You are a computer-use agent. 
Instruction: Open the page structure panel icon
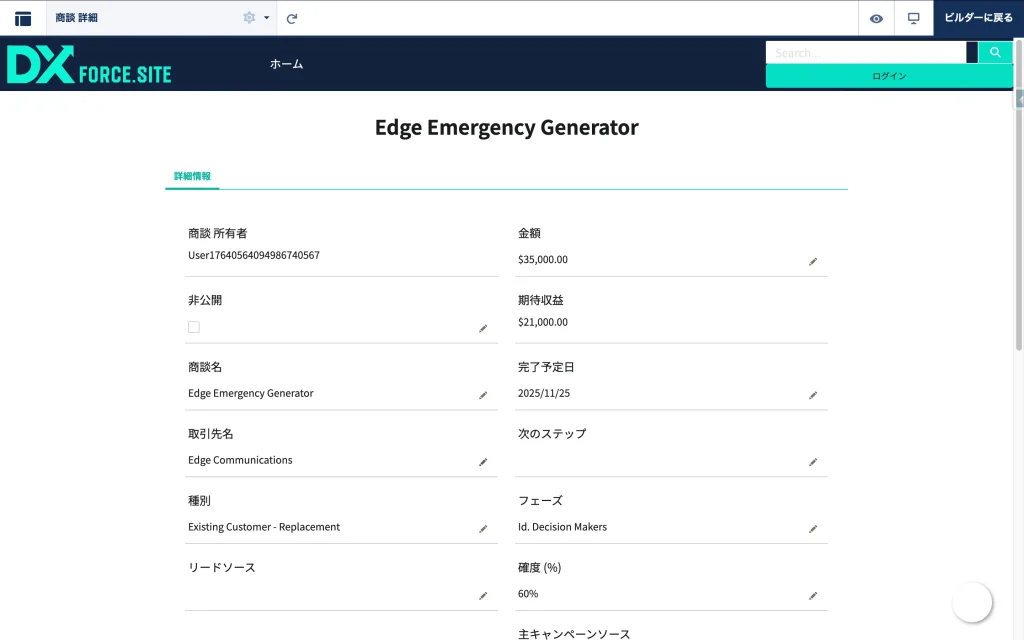(22, 18)
